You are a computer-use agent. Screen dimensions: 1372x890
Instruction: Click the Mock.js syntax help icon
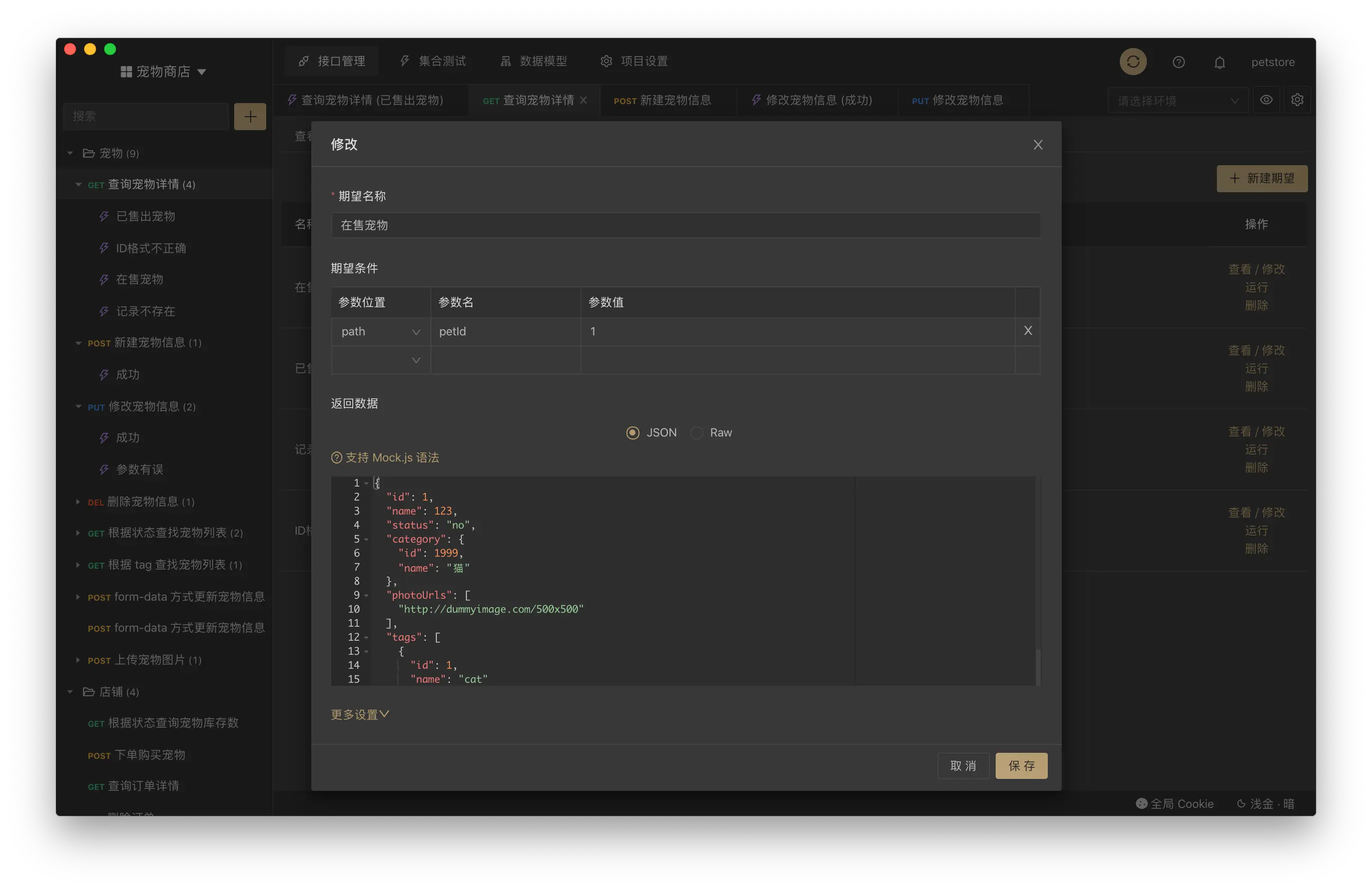[x=337, y=458]
